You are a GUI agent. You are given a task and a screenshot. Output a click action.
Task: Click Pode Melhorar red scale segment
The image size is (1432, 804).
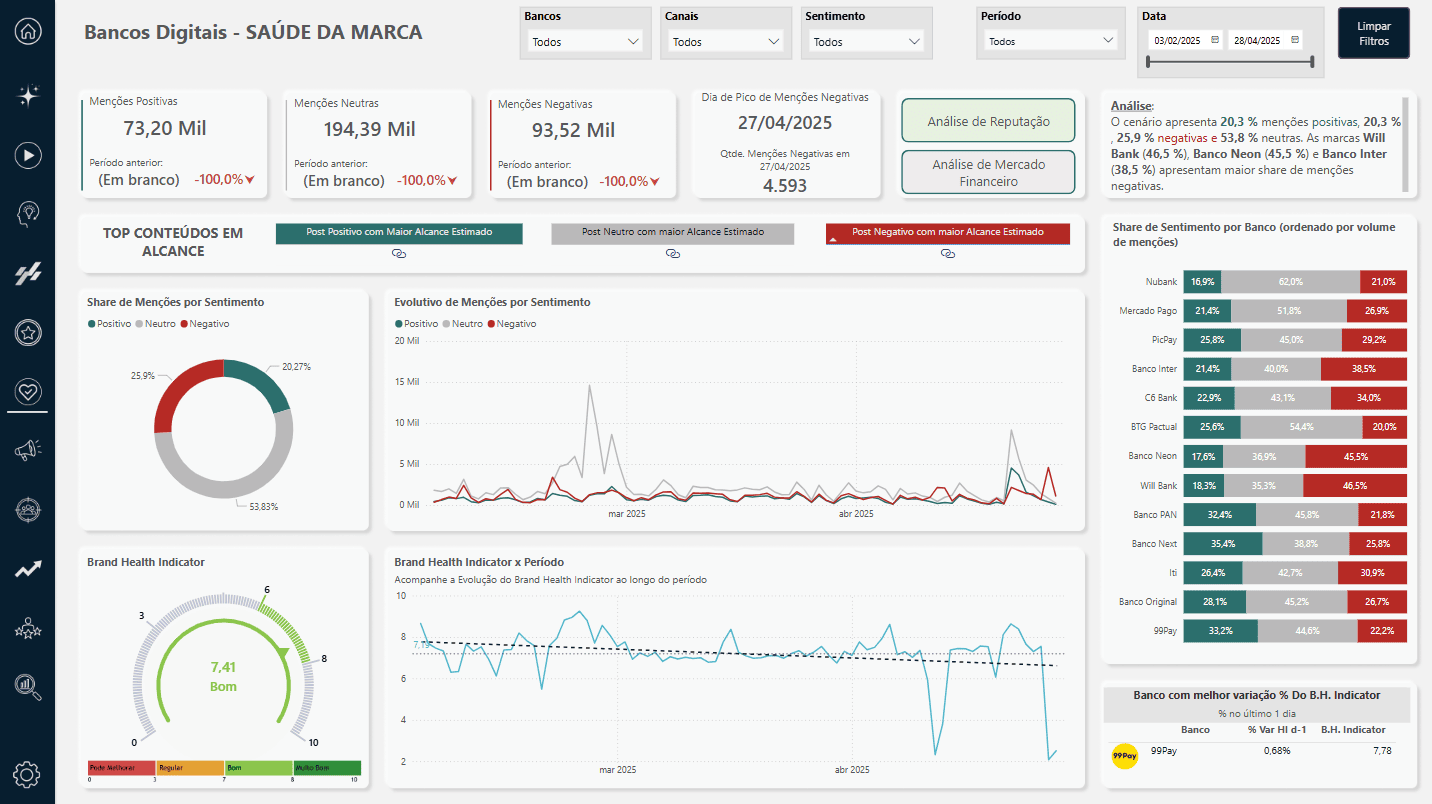(121, 768)
